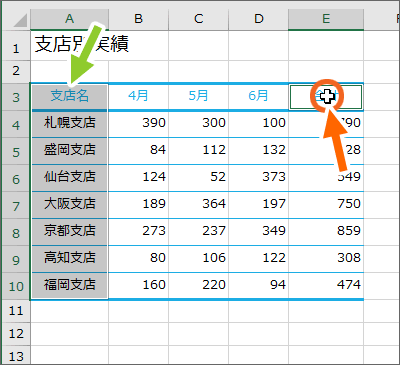Image resolution: width=400 pixels, height=365 pixels.
Task: Click the 4月 header cell
Action: (x=138, y=97)
